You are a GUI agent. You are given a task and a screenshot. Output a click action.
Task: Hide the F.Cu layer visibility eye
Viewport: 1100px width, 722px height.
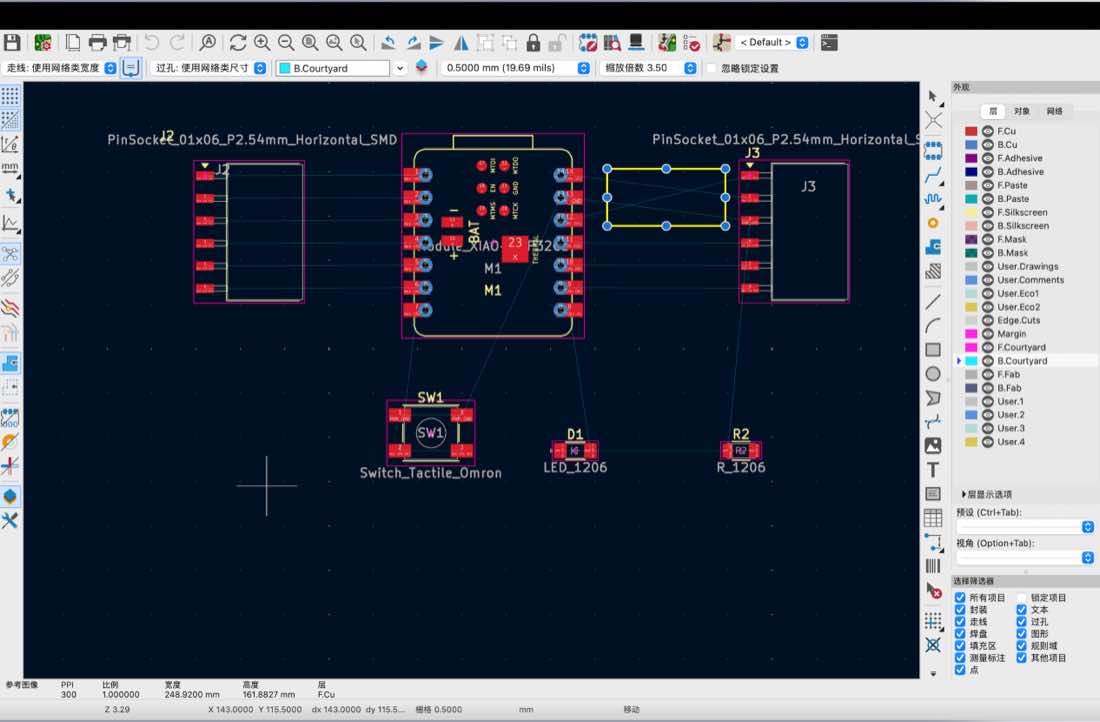pyautogui.click(x=988, y=131)
